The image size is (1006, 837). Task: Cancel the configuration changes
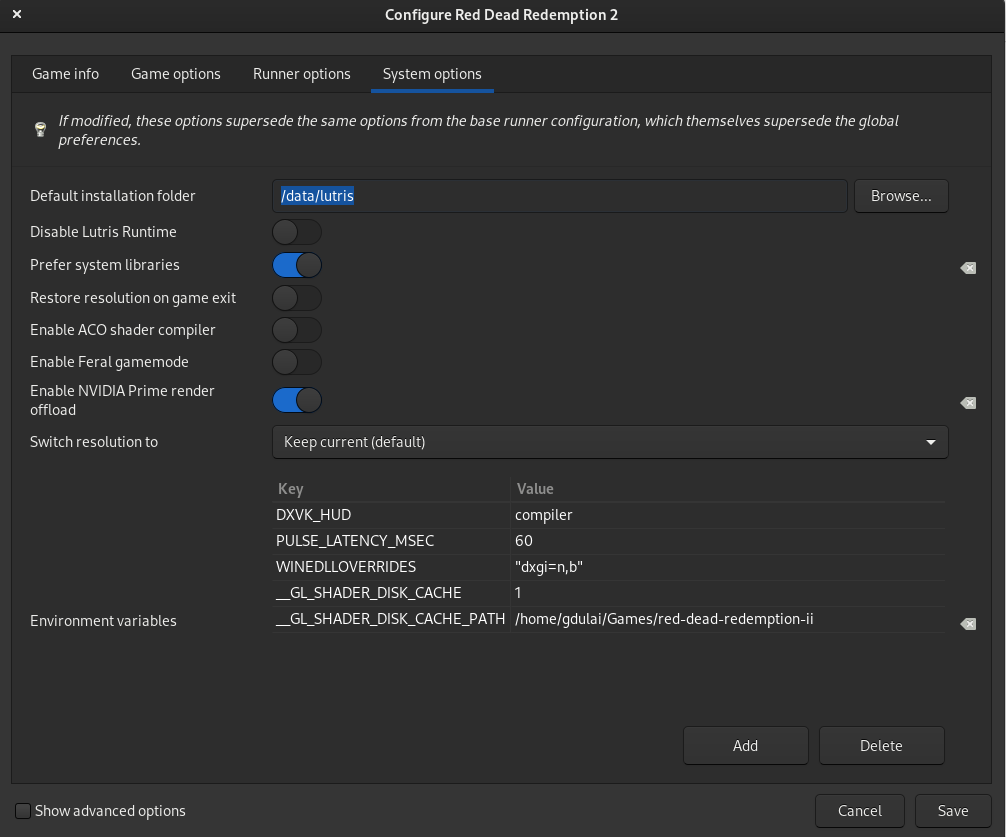(x=860, y=811)
